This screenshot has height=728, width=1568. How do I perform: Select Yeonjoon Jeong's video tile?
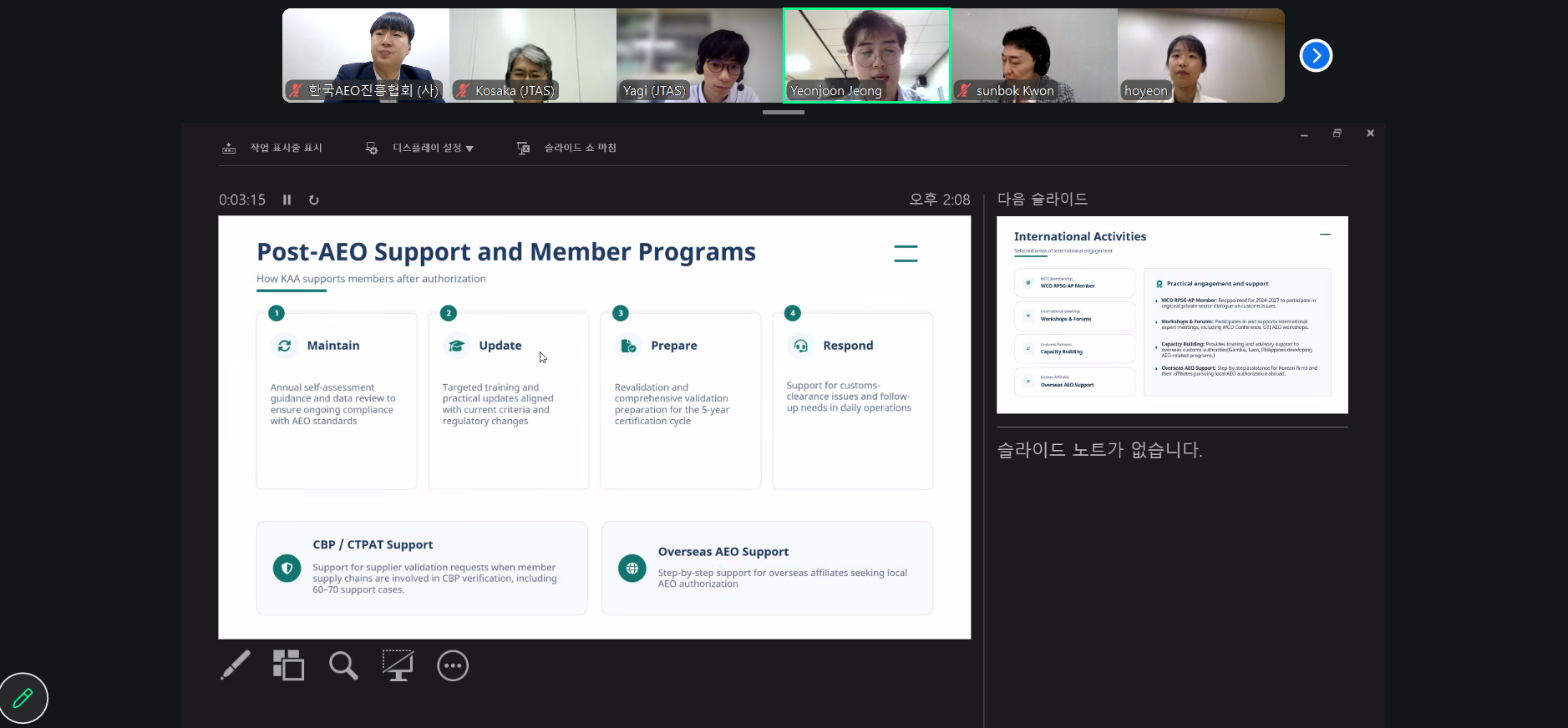click(867, 56)
